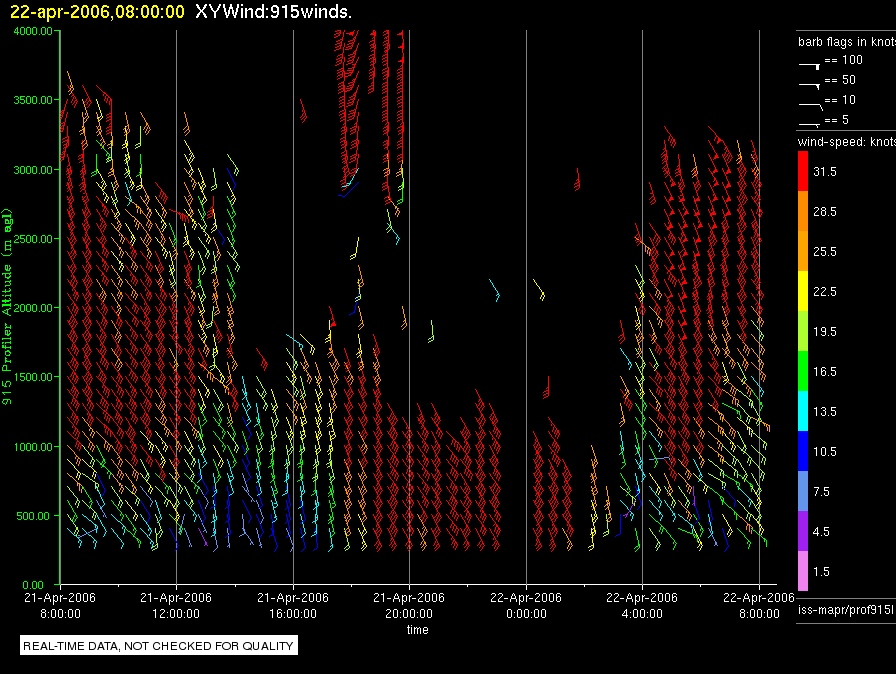This screenshot has width=896, height=674.
Task: Click the 21-Apr-2006 20:00:00 time label
Action: click(x=409, y=605)
